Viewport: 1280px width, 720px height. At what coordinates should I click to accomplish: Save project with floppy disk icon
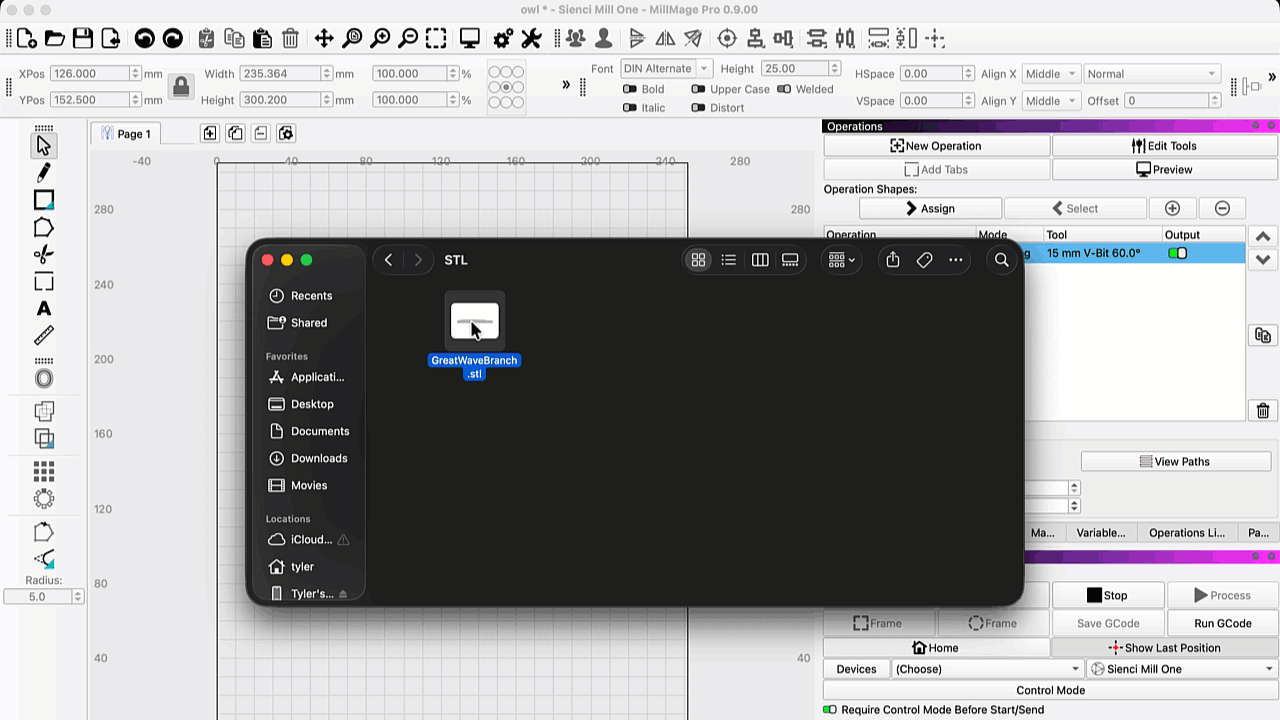click(x=83, y=39)
